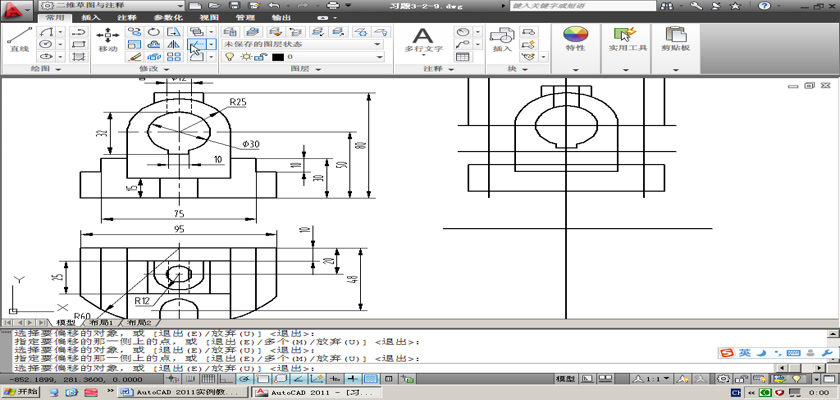
Task: Click the Help question mark icon
Action: [764, 6]
